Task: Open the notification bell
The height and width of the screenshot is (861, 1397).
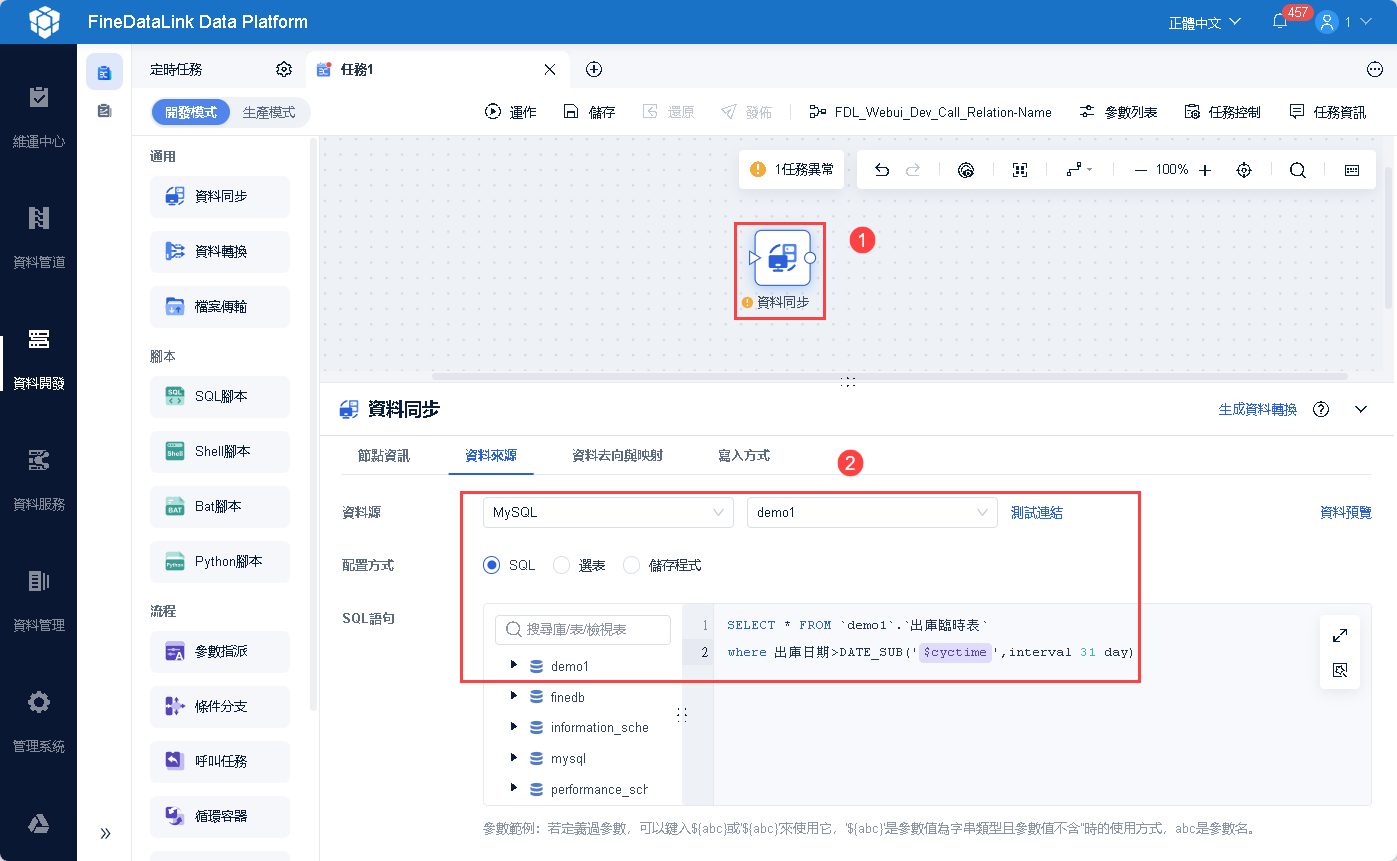Action: tap(1280, 21)
